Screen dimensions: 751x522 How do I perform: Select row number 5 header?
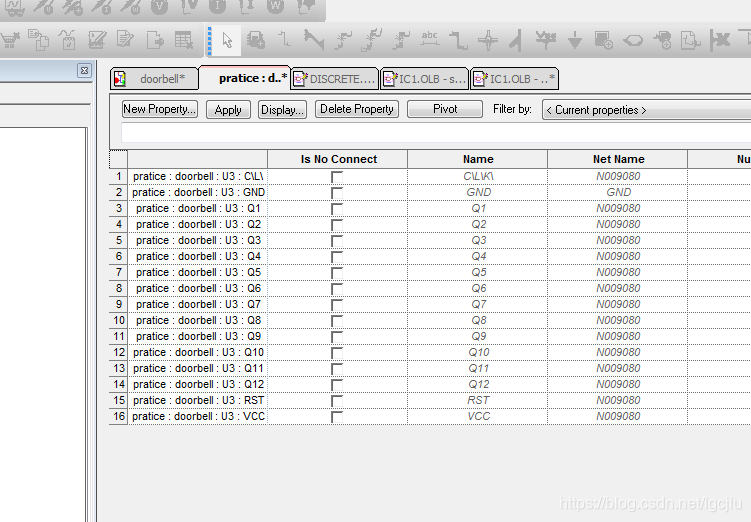pos(119,240)
